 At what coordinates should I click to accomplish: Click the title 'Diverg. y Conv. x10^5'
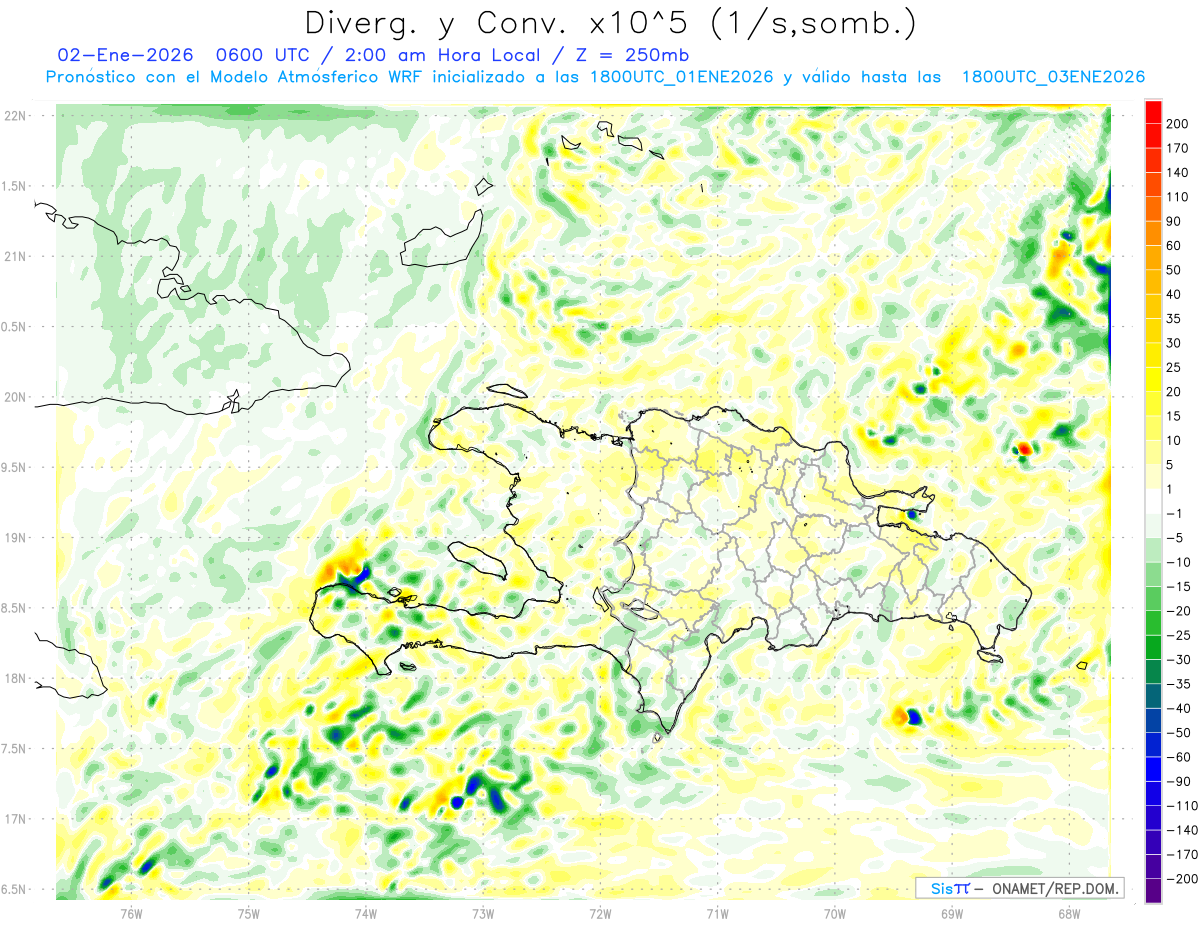pos(493,22)
